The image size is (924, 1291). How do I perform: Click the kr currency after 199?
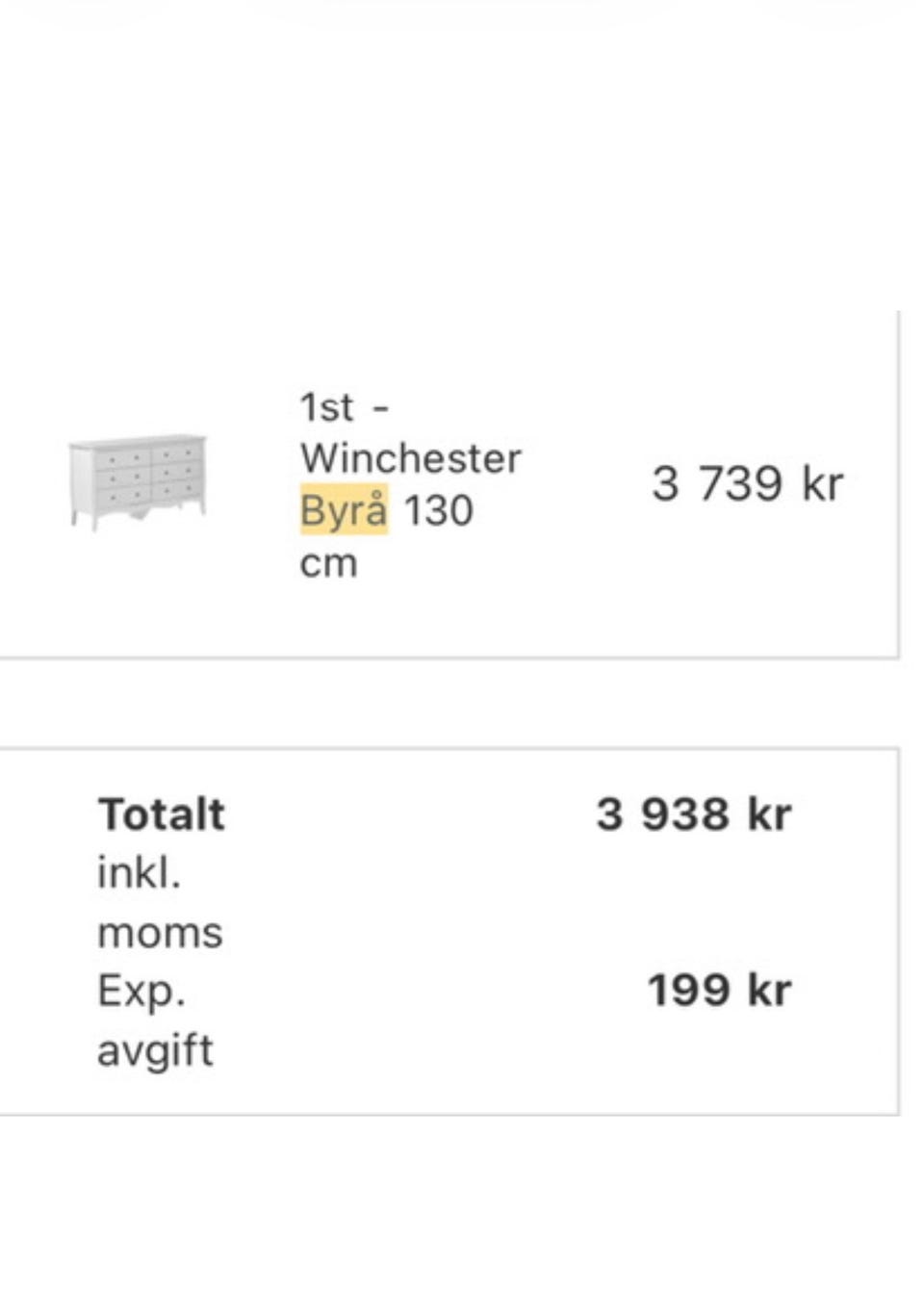click(769, 991)
